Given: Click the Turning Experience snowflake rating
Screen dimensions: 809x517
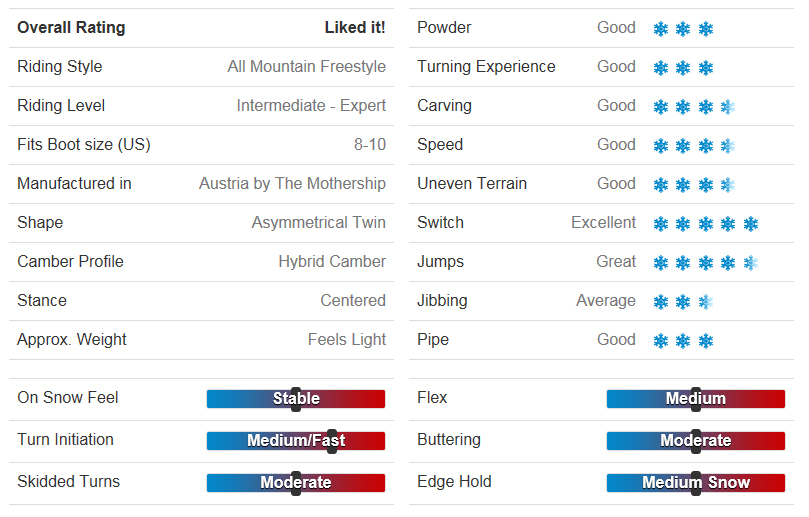Looking at the screenshot, I should (x=683, y=68).
